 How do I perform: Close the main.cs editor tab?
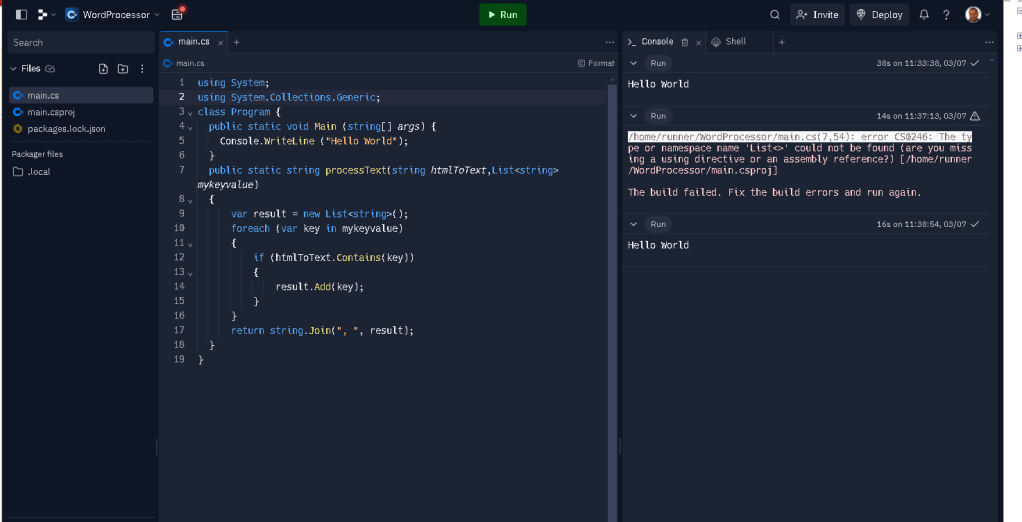pos(220,42)
